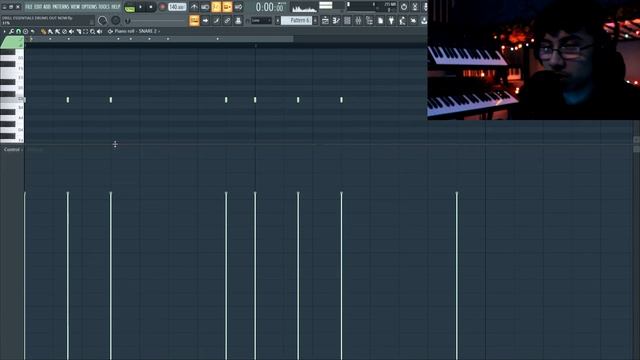This screenshot has height=360, width=640.
Task: Click the rightmost velocity bar
Action: tap(457, 276)
